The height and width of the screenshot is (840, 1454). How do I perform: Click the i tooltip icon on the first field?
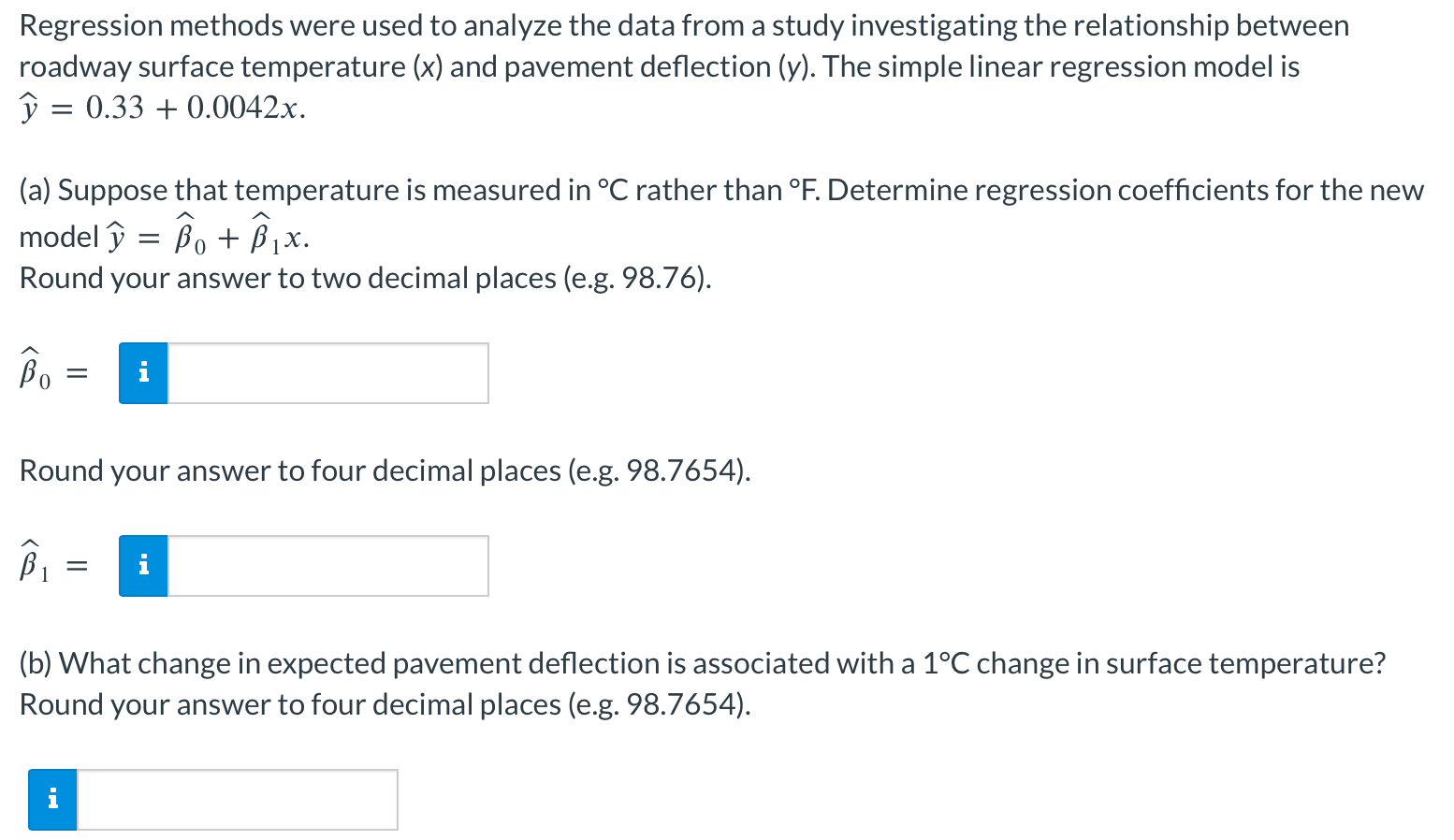(x=142, y=372)
